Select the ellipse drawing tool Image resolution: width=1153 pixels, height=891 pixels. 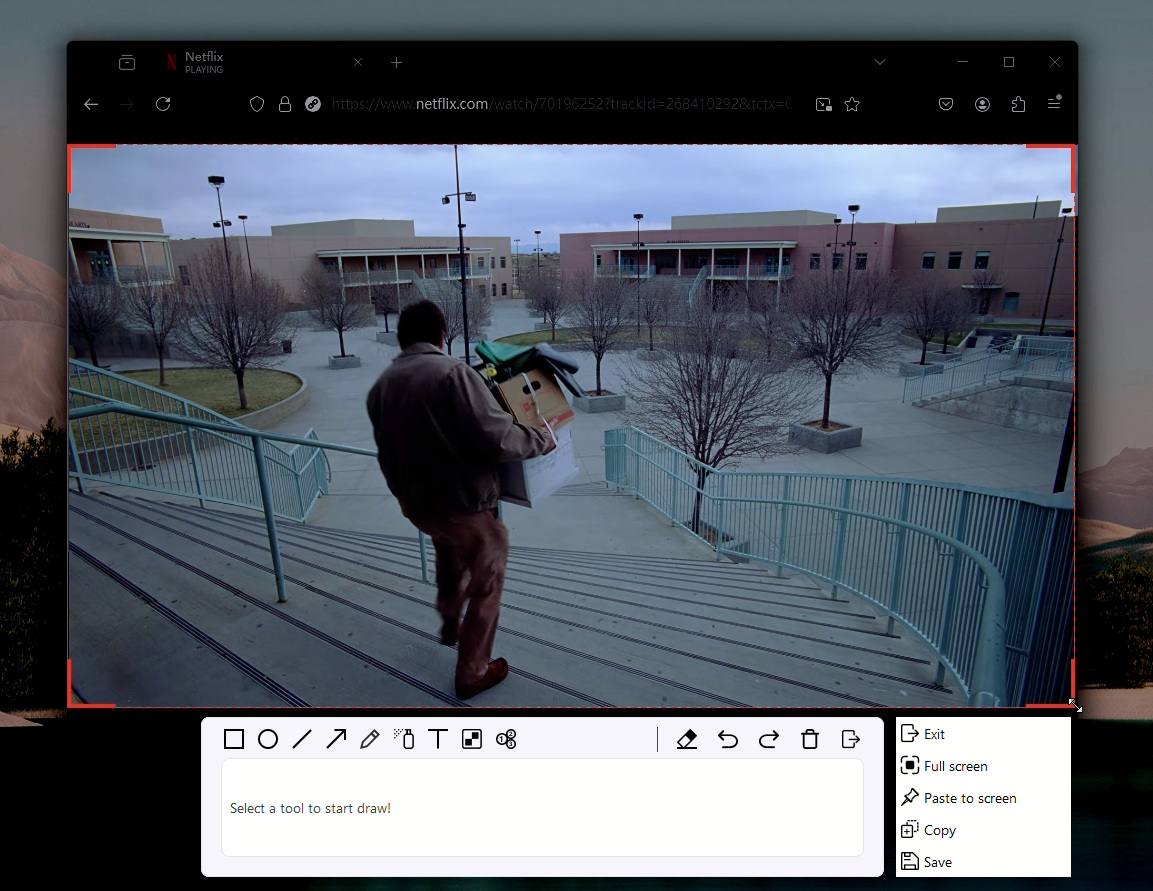(268, 739)
